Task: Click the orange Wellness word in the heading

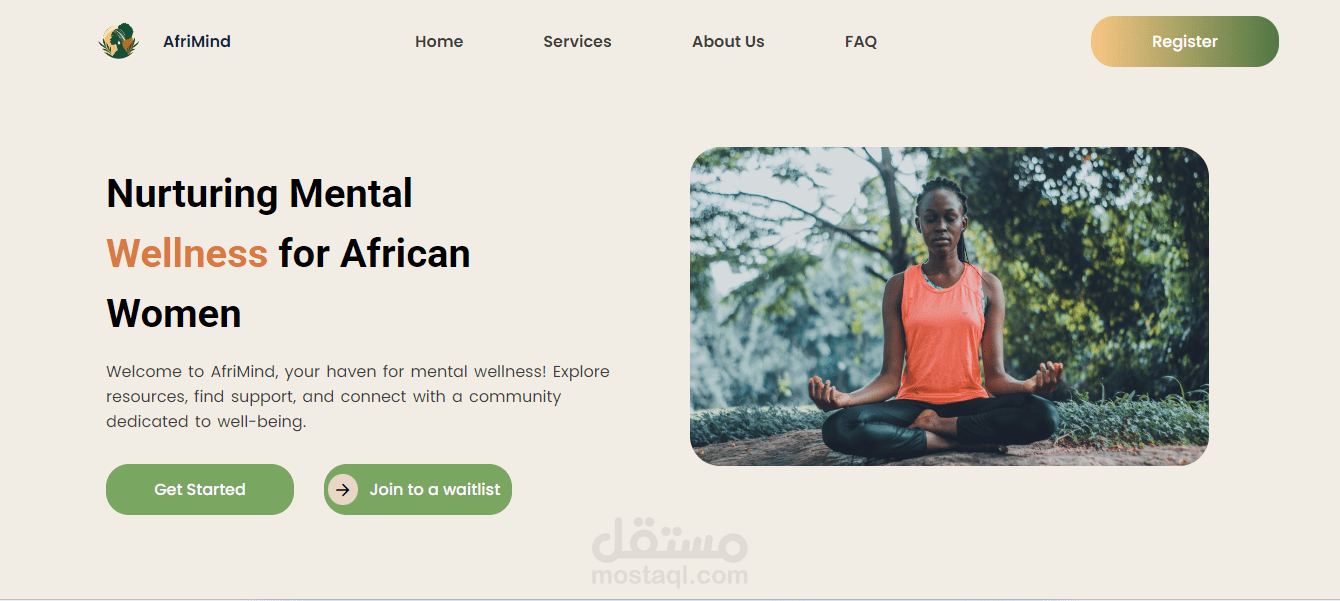Action: click(x=187, y=253)
